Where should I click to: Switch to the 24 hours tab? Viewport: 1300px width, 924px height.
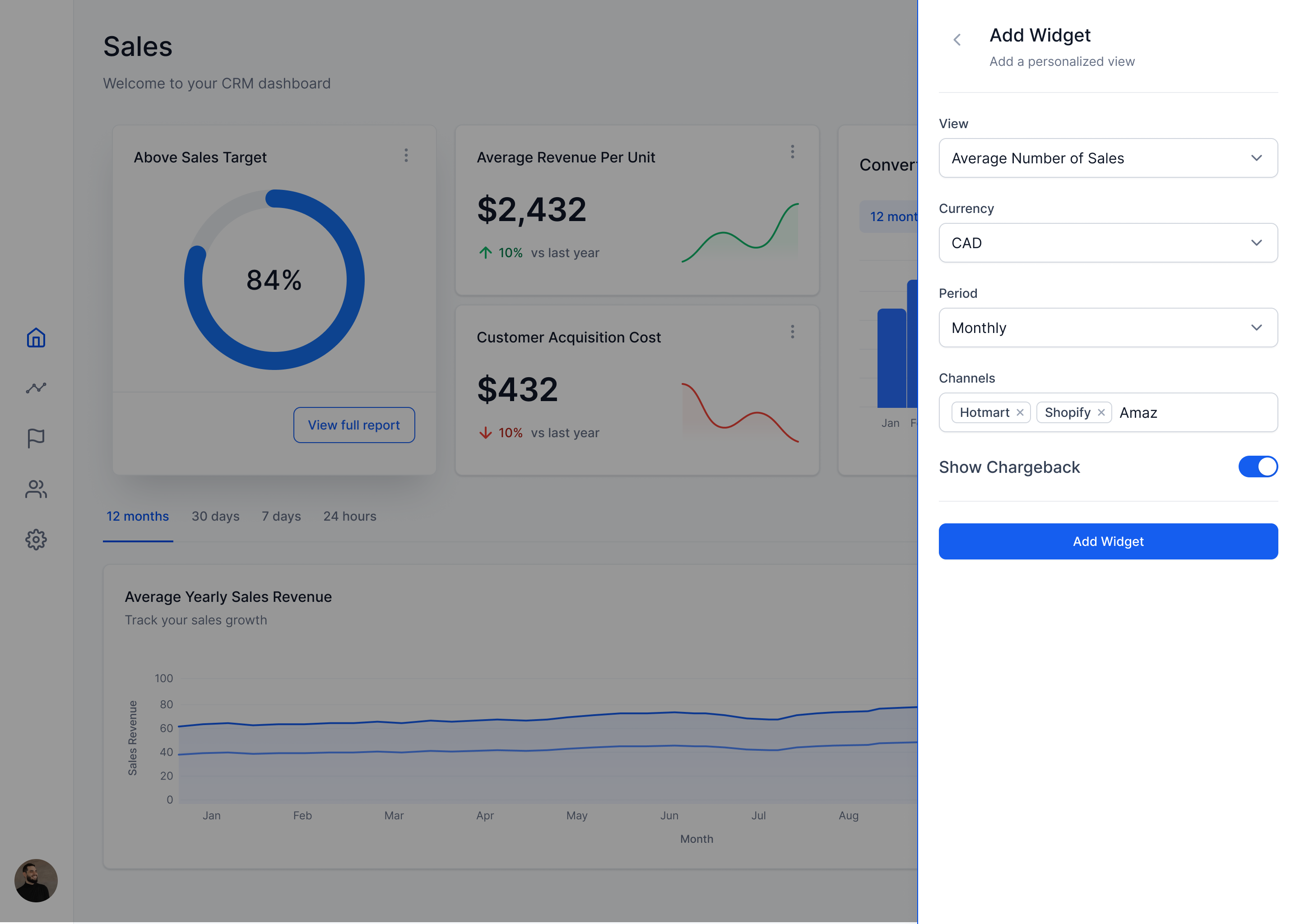click(x=349, y=516)
